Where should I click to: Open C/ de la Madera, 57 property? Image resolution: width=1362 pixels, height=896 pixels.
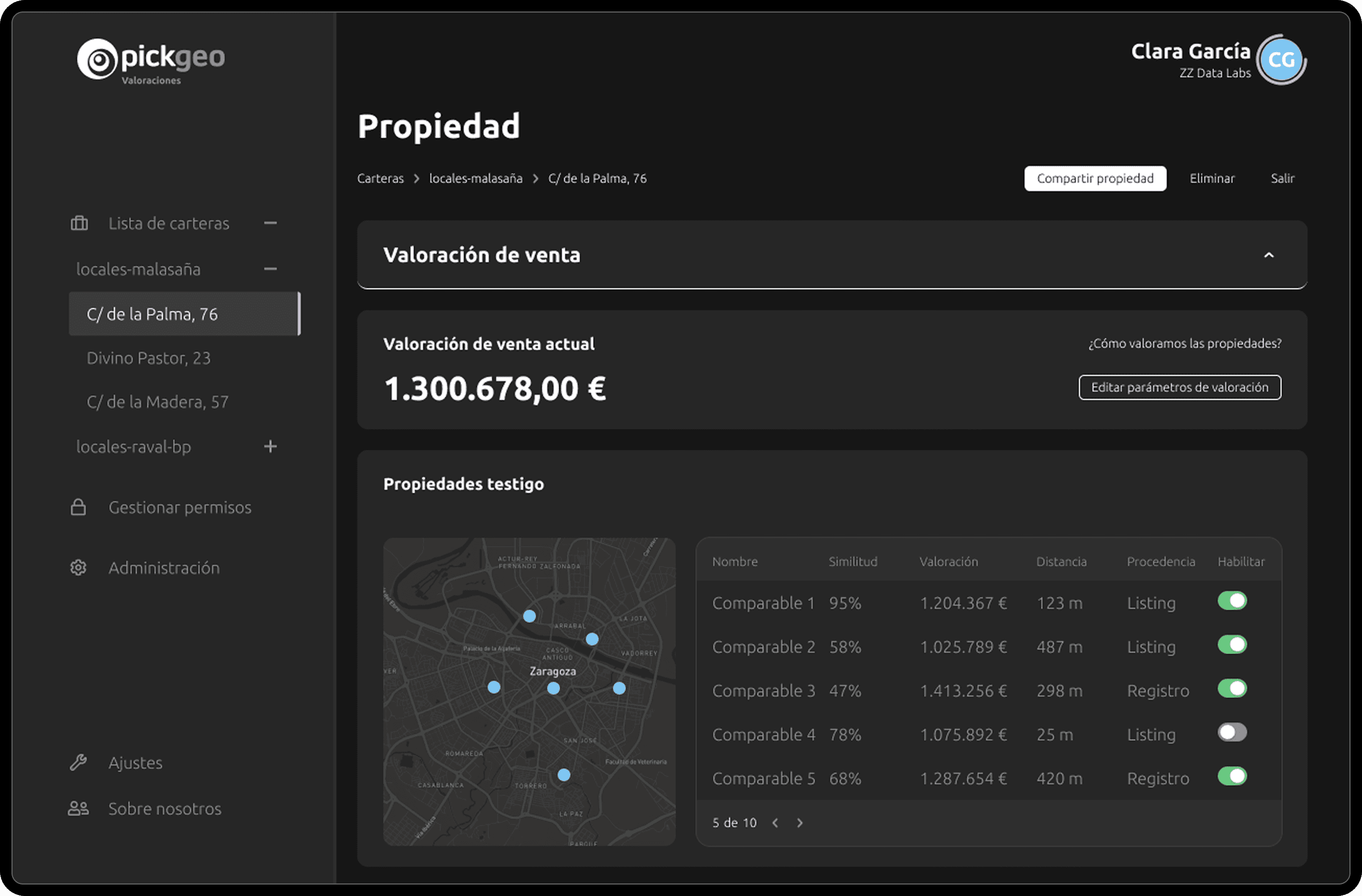[157, 402]
